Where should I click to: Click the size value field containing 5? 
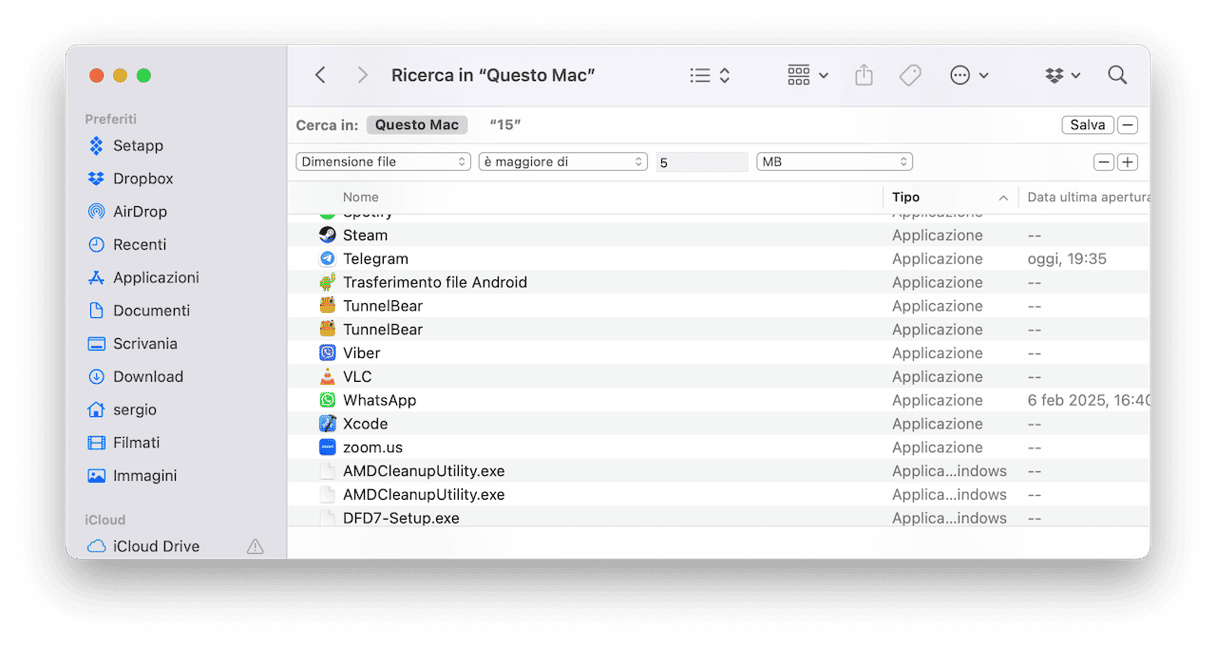point(702,162)
